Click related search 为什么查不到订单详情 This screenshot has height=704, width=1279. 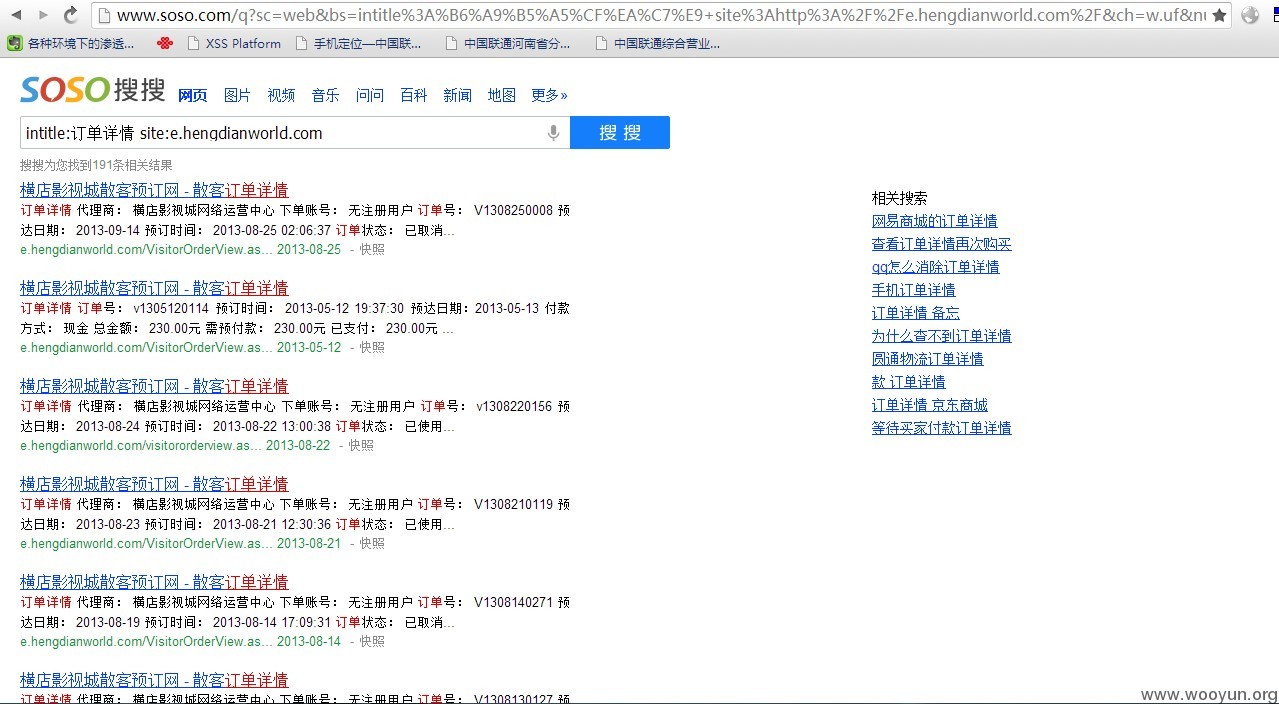click(x=941, y=336)
